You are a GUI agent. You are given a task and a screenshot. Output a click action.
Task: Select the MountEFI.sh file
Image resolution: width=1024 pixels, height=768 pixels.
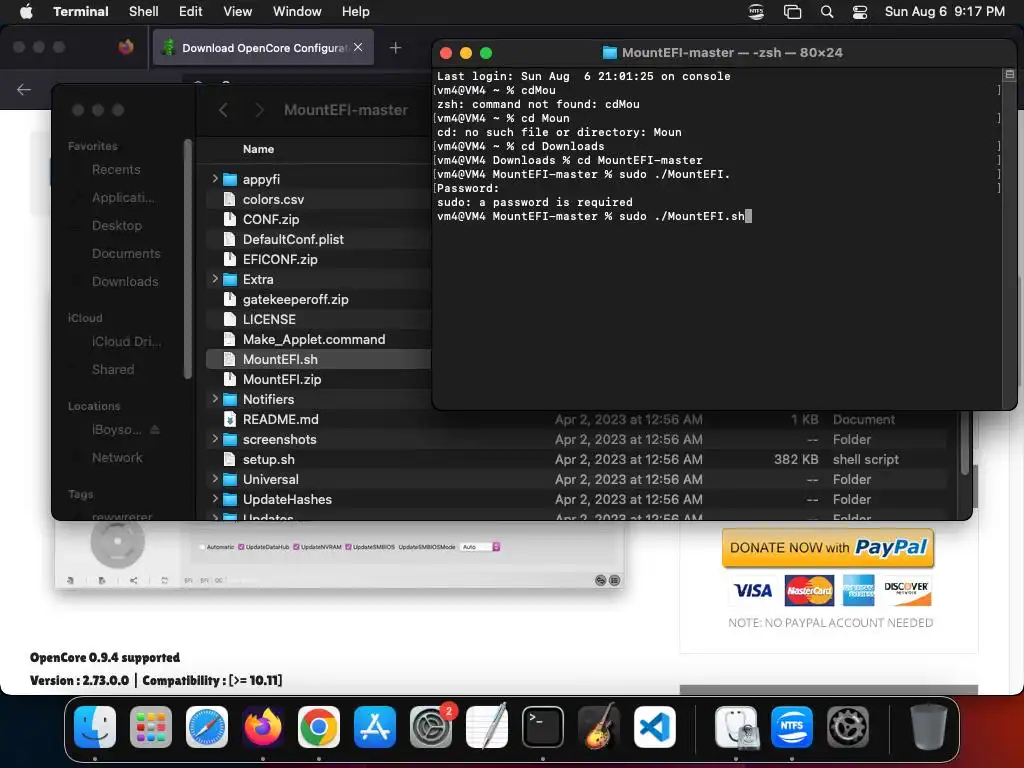point(280,359)
